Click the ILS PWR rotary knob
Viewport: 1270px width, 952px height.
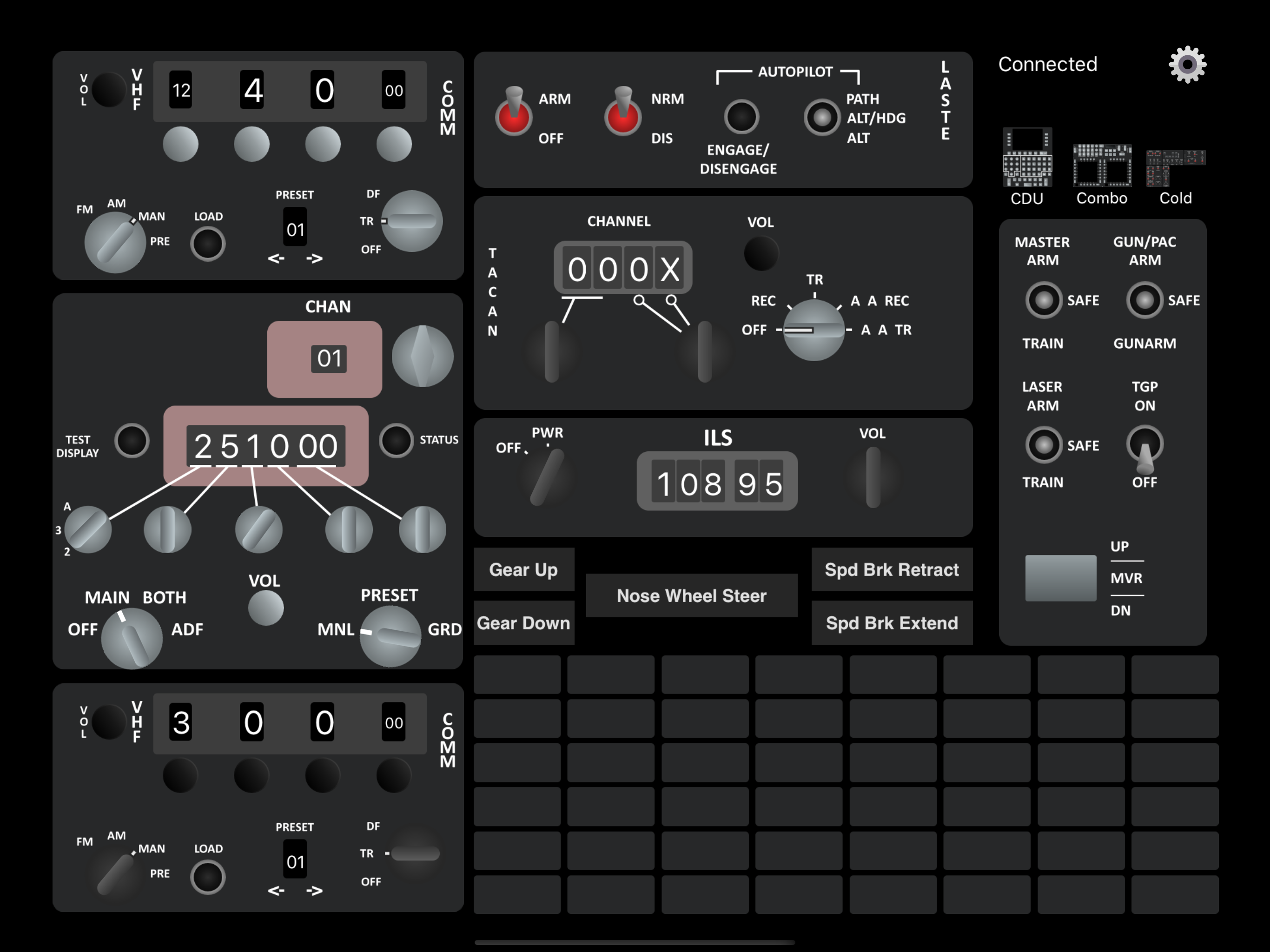[x=546, y=477]
